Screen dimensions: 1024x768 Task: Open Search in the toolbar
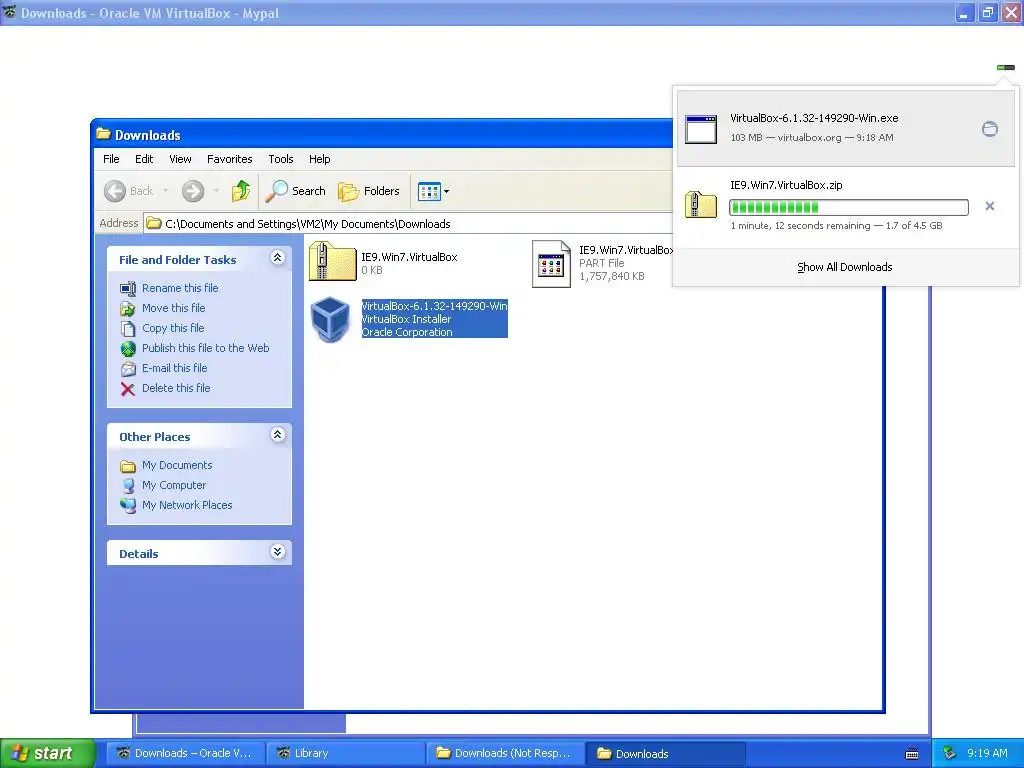(x=295, y=191)
